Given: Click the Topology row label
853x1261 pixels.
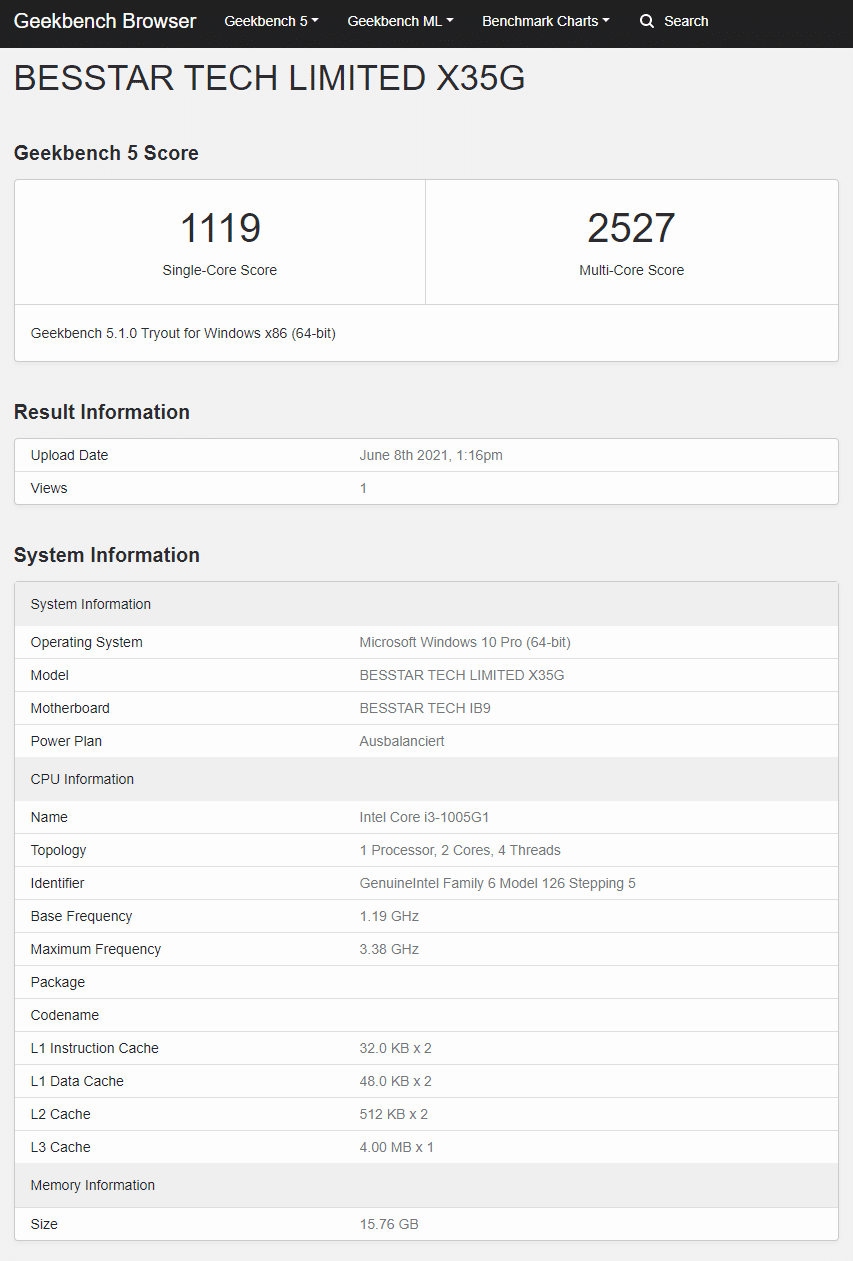Looking at the screenshot, I should point(59,850).
